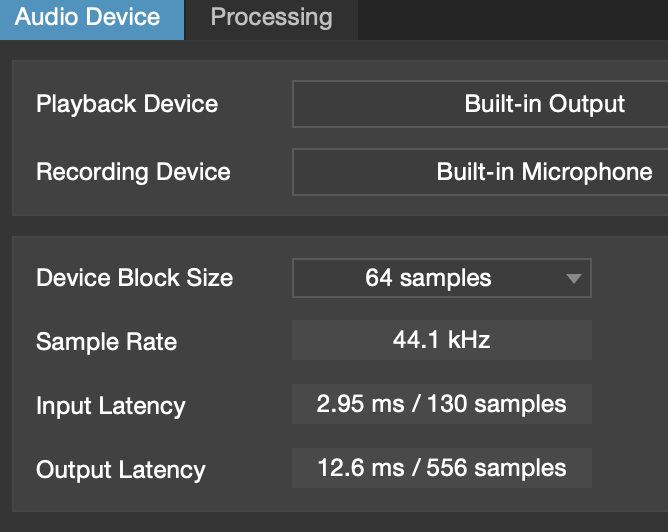This screenshot has height=532, width=668.
Task: Click empty tab bar area beside Processing
Action: (x=513, y=20)
